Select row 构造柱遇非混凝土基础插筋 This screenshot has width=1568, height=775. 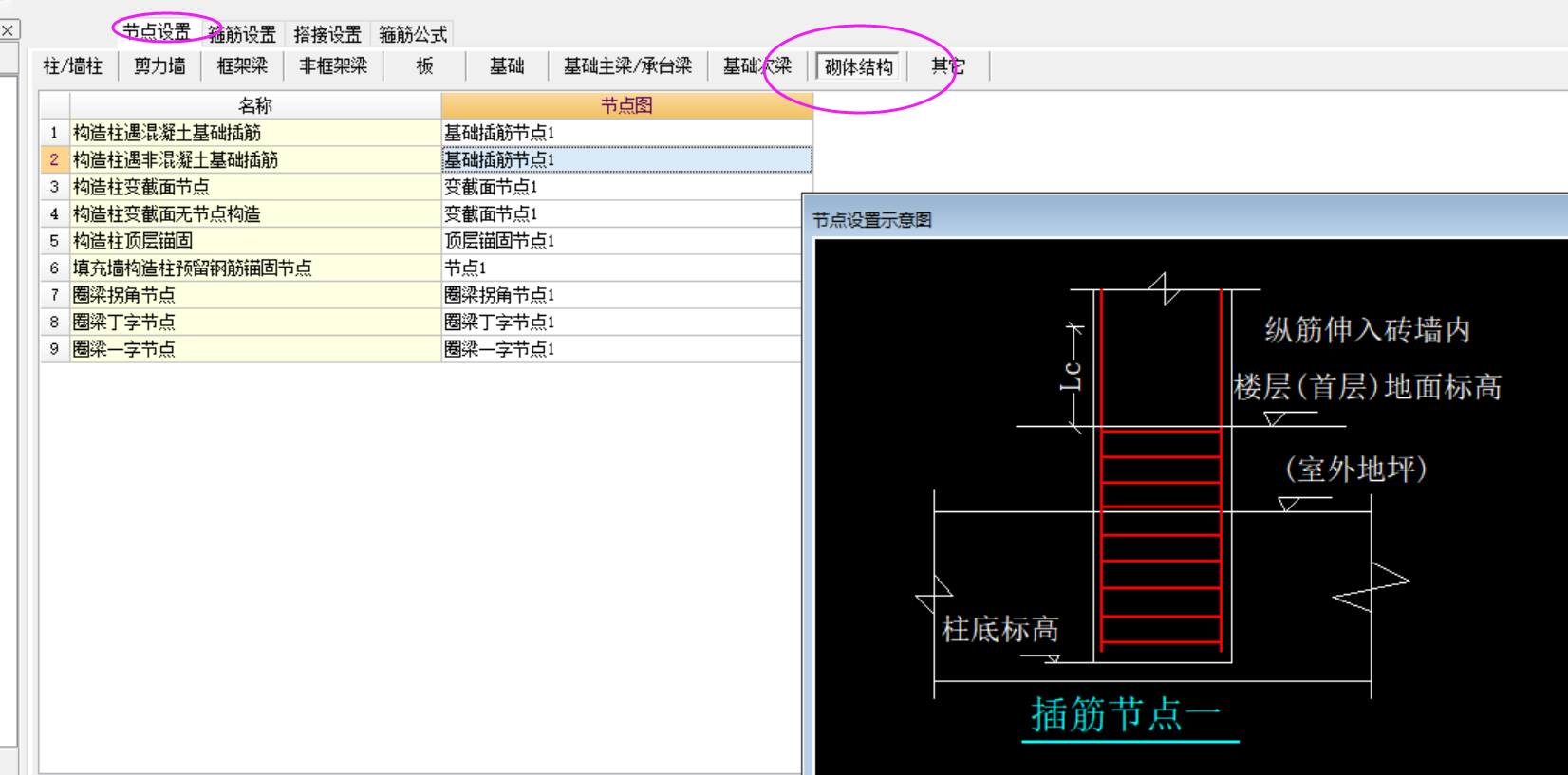[x=255, y=159]
